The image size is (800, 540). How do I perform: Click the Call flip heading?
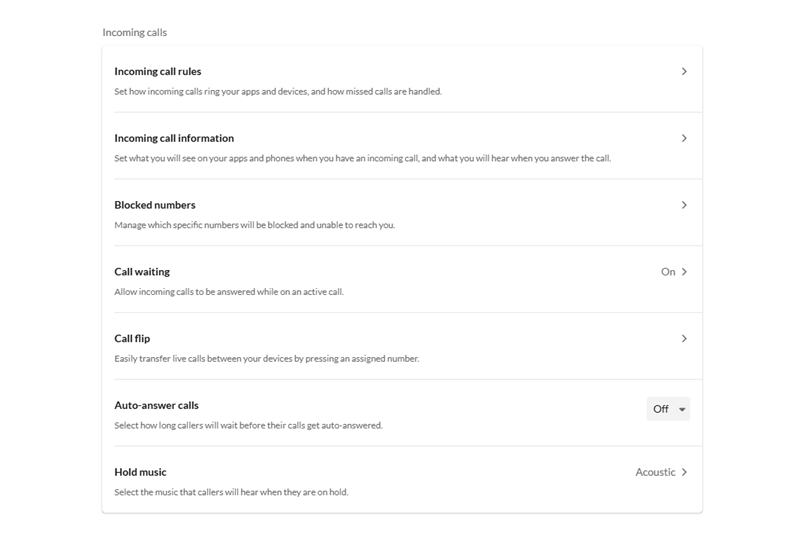(132, 339)
